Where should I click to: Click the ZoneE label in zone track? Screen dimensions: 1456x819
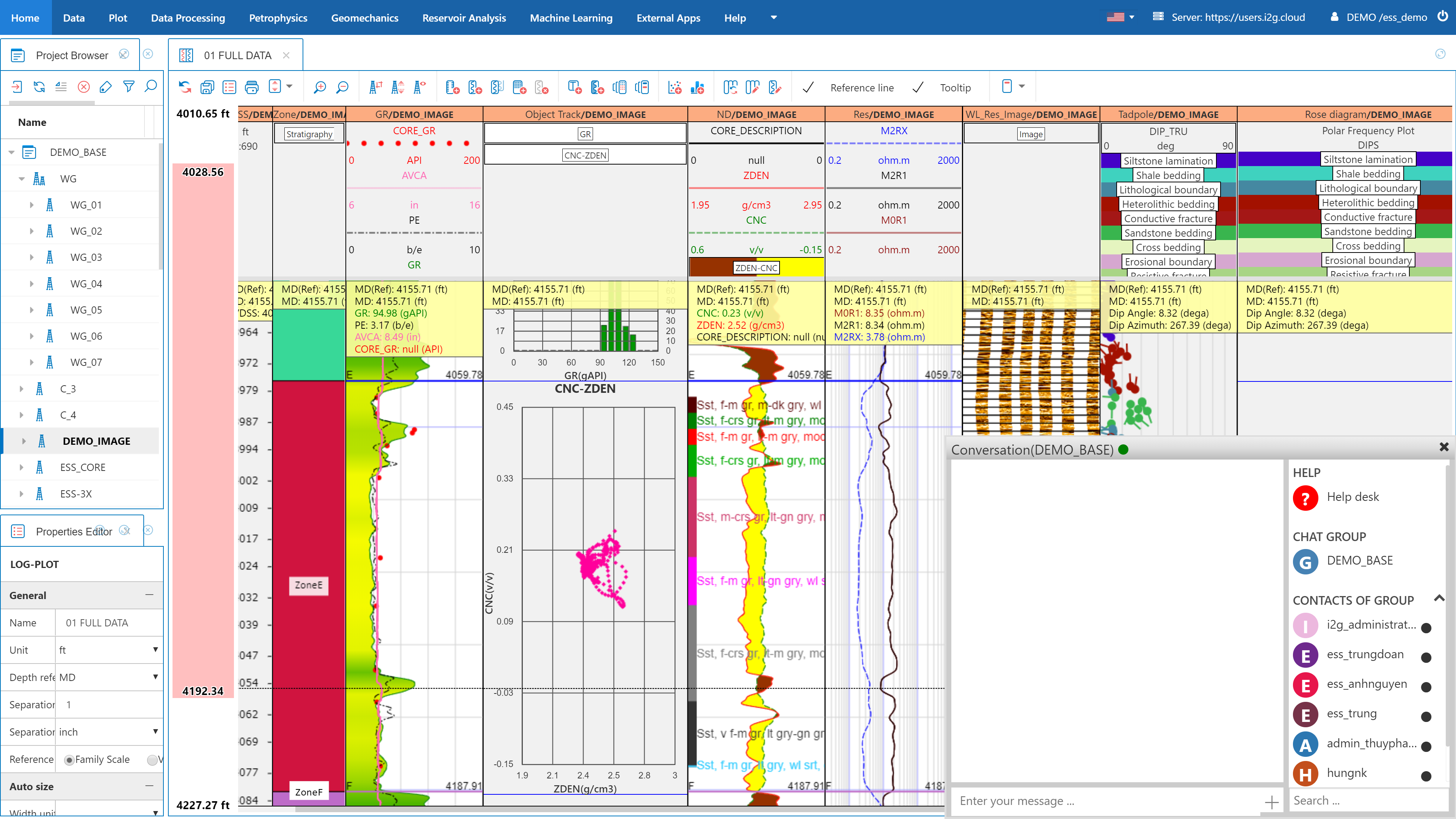coord(309,585)
